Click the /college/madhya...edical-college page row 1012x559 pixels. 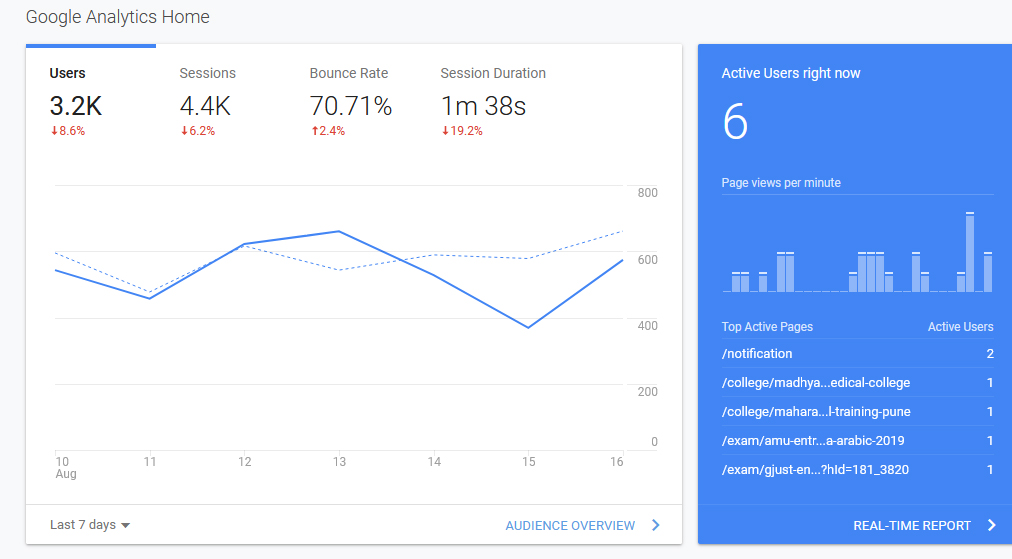click(858, 383)
